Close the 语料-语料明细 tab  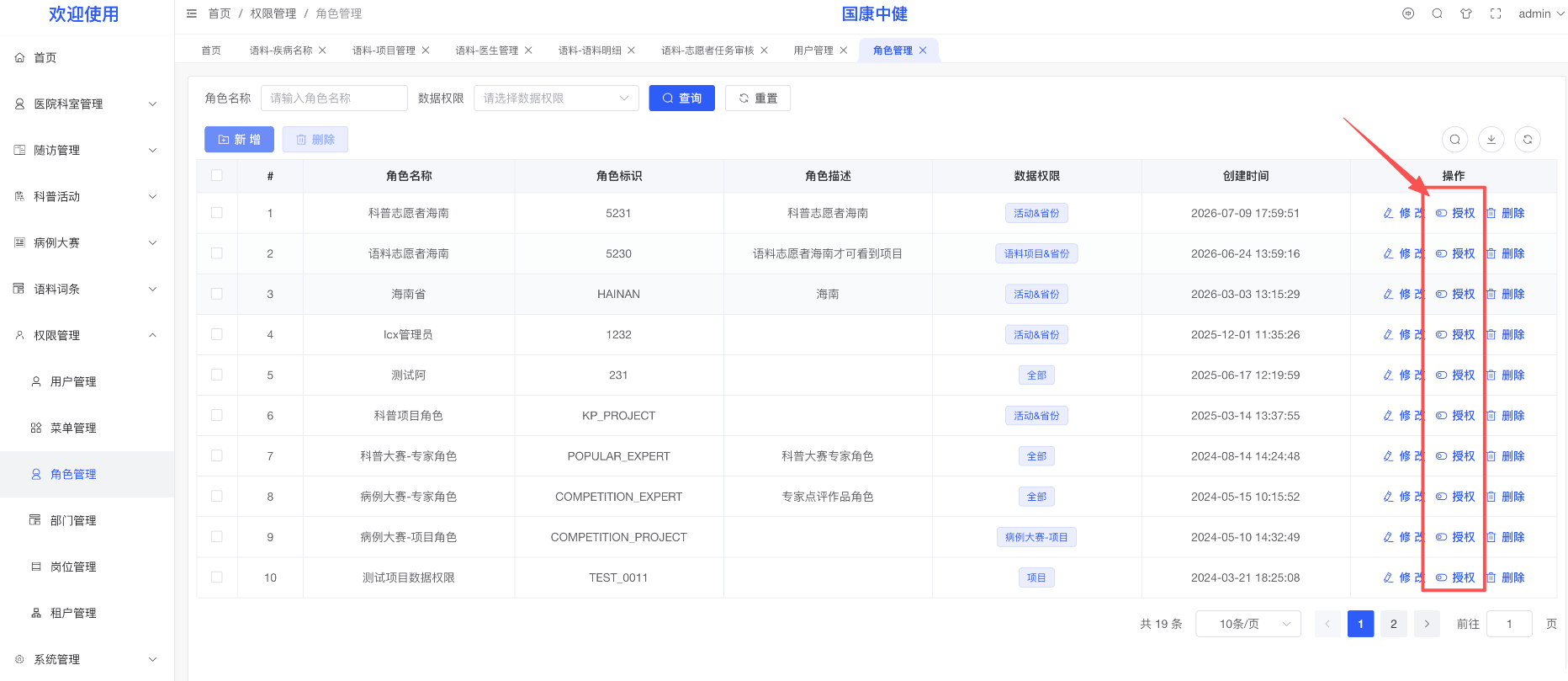pyautogui.click(x=632, y=51)
